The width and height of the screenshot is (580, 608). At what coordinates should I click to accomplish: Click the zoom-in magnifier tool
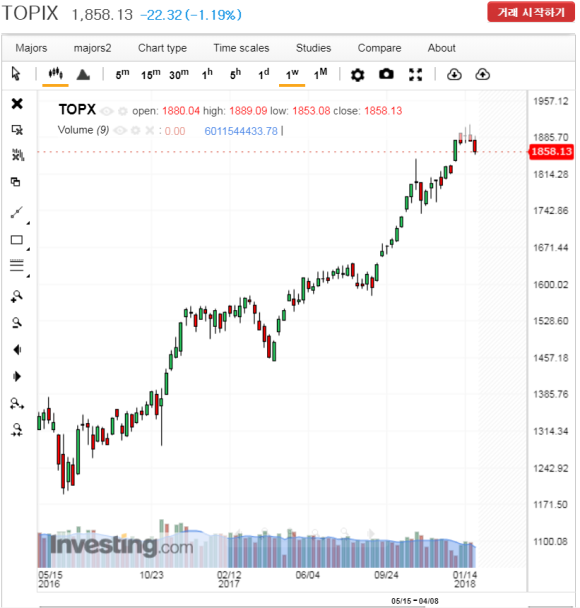click(17, 297)
